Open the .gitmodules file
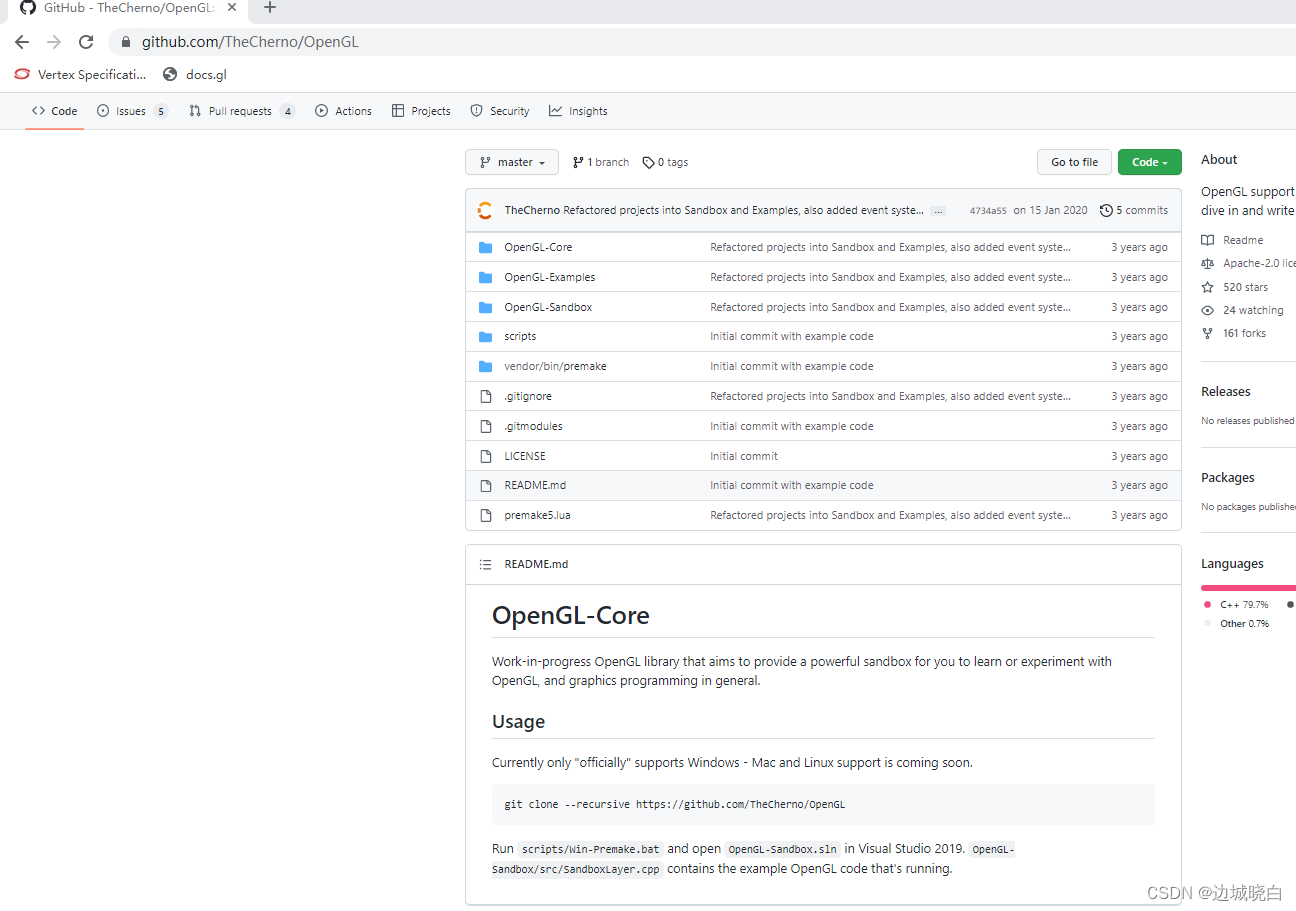Screen dimensions: 1296x911 tap(533, 426)
